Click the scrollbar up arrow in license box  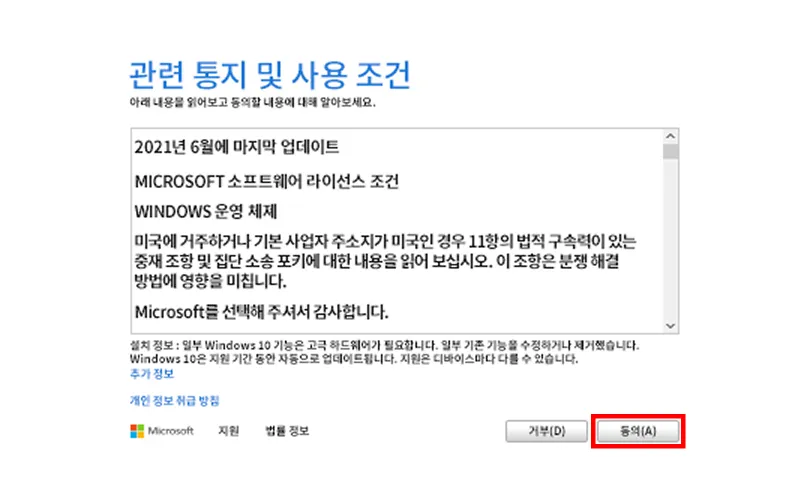[x=669, y=135]
